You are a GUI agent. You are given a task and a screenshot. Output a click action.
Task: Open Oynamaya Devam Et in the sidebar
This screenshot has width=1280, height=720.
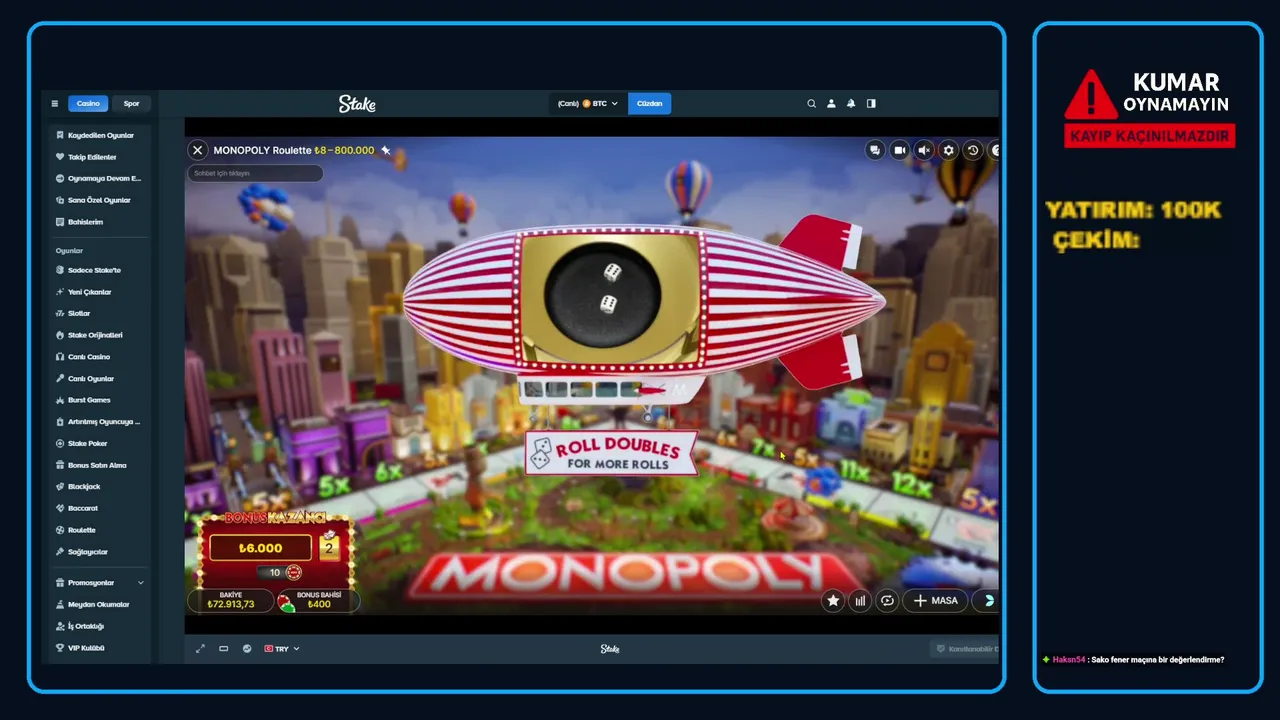(100, 178)
